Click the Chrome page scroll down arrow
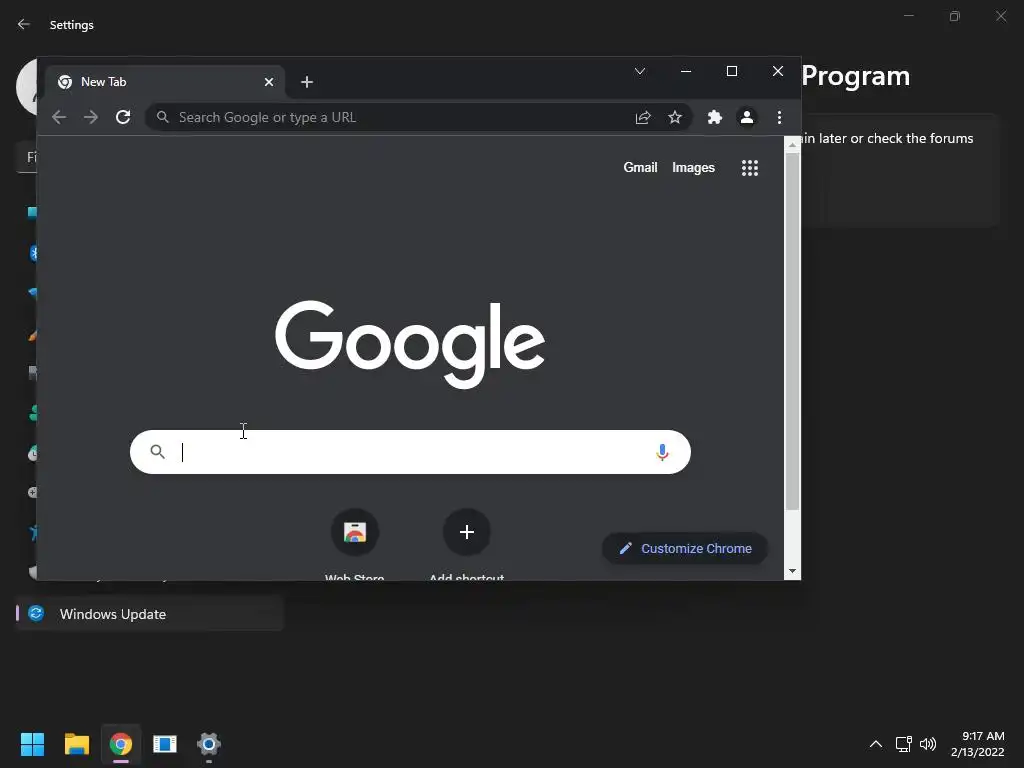Image resolution: width=1024 pixels, height=768 pixels. (792, 571)
